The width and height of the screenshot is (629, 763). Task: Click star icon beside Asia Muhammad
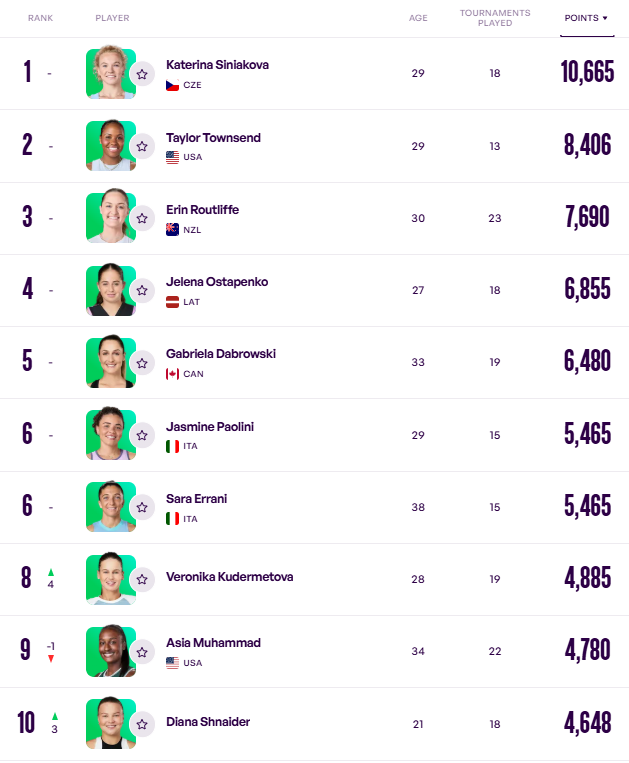point(142,651)
